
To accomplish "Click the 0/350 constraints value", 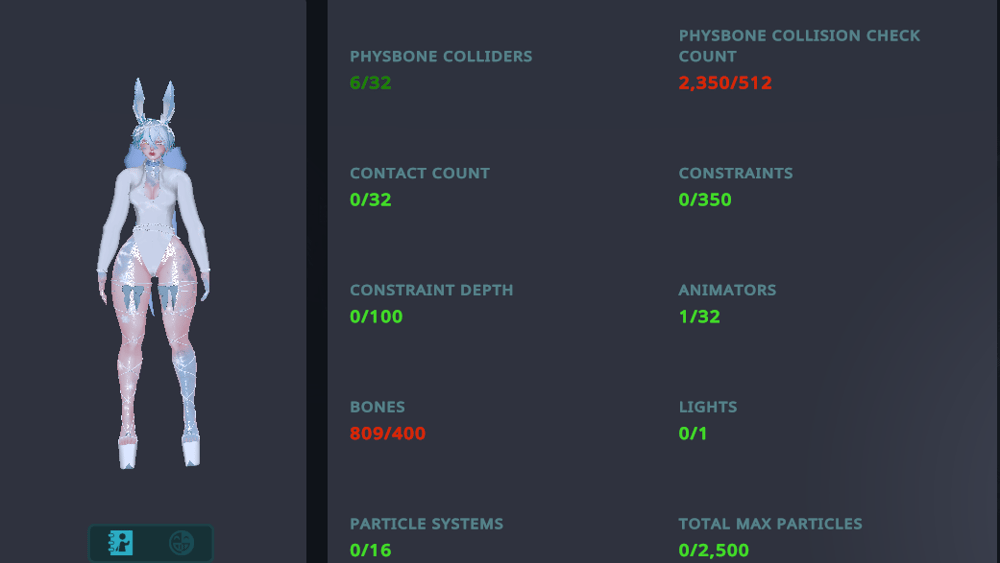I will tap(705, 200).
